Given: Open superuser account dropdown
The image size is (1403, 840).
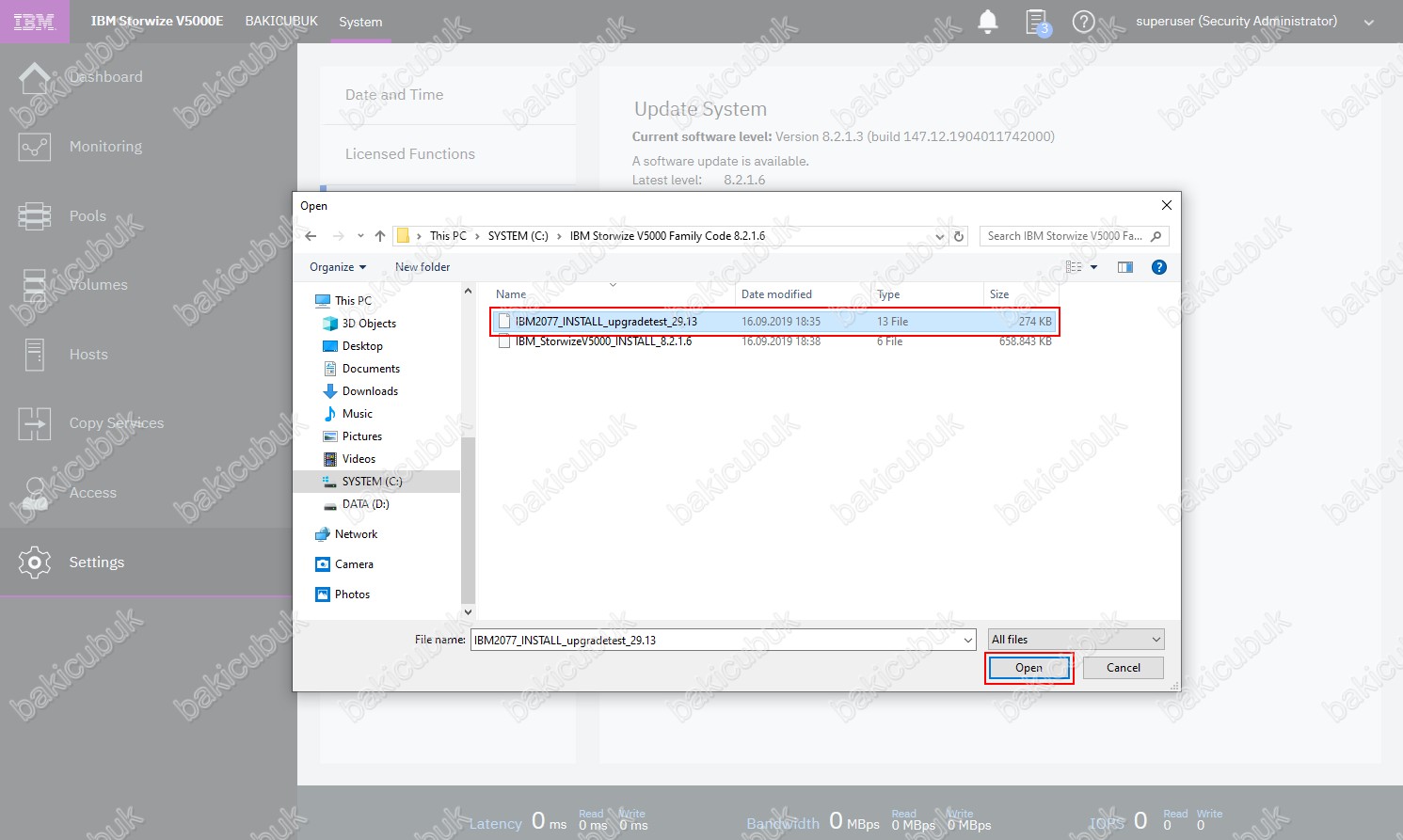Looking at the screenshot, I should pyautogui.click(x=1369, y=23).
